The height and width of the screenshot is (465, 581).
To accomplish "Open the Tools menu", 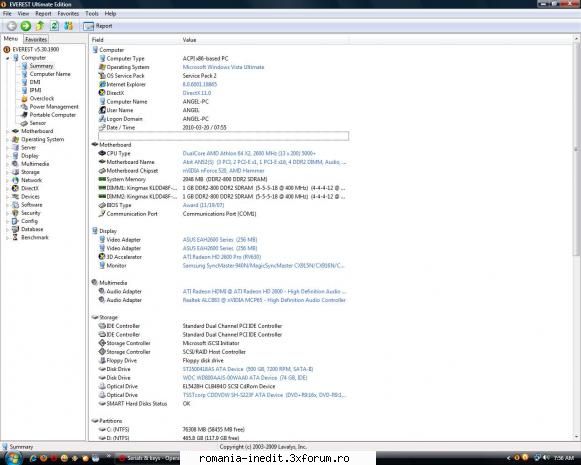I will coord(92,14).
